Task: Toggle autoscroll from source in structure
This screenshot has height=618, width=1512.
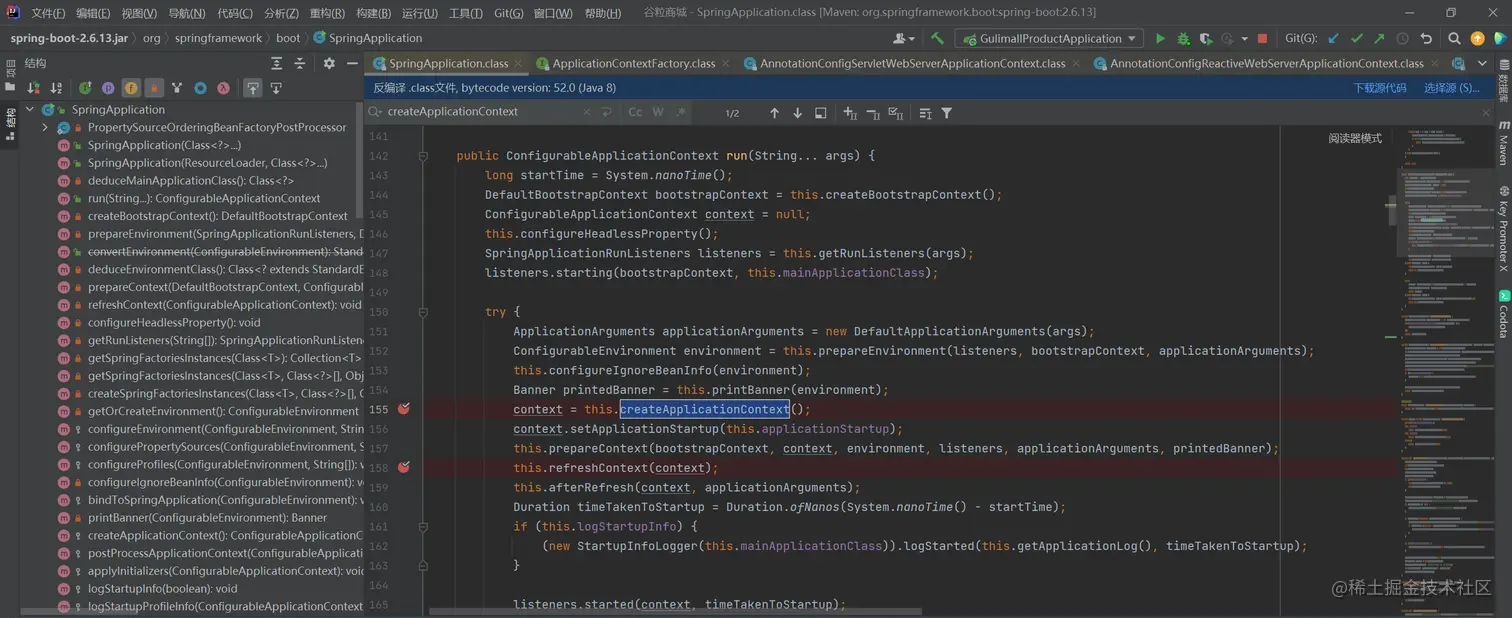Action: click(276, 88)
